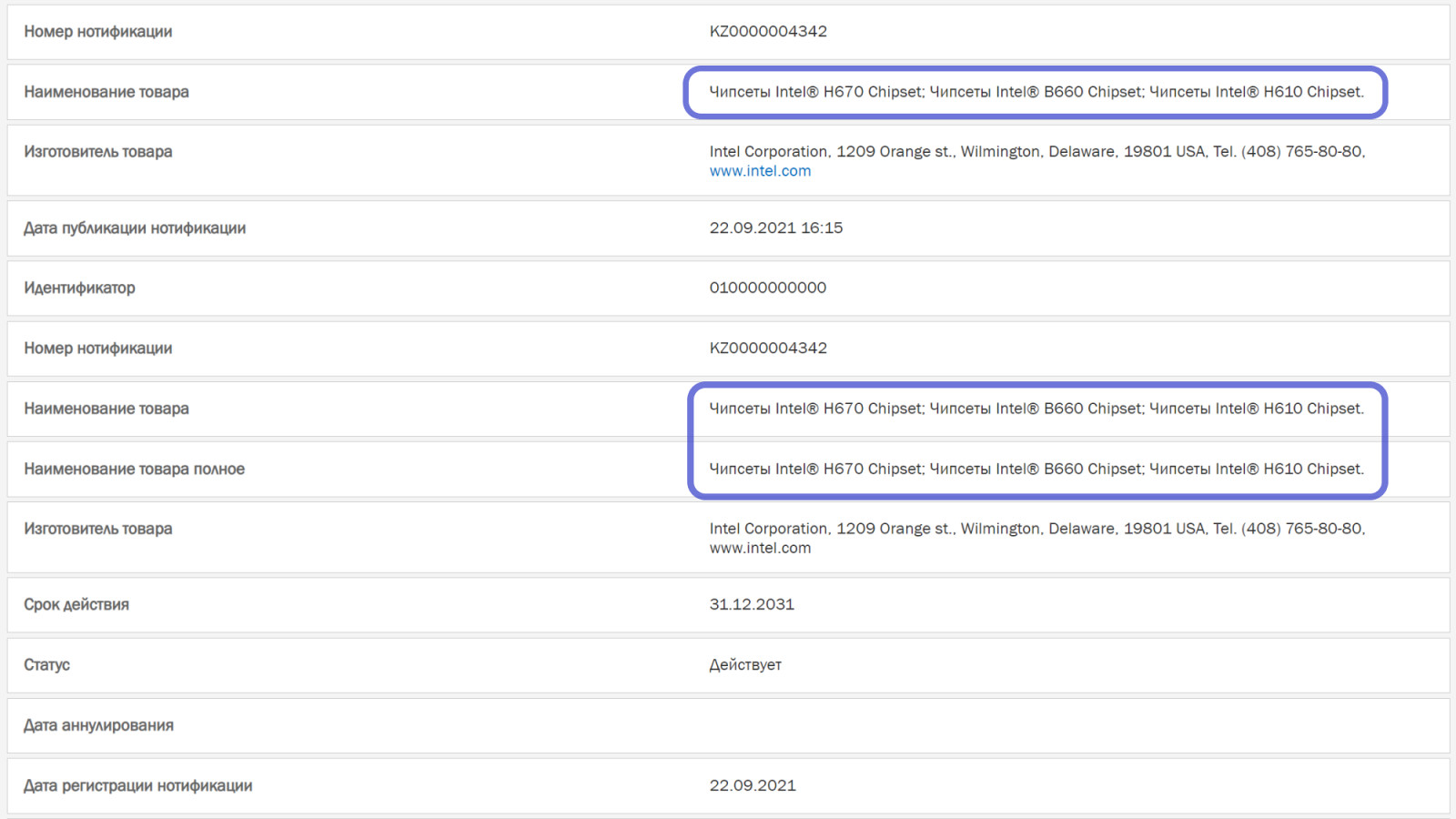Select the '22.09.2021 16:15' publication timestamp

point(775,228)
